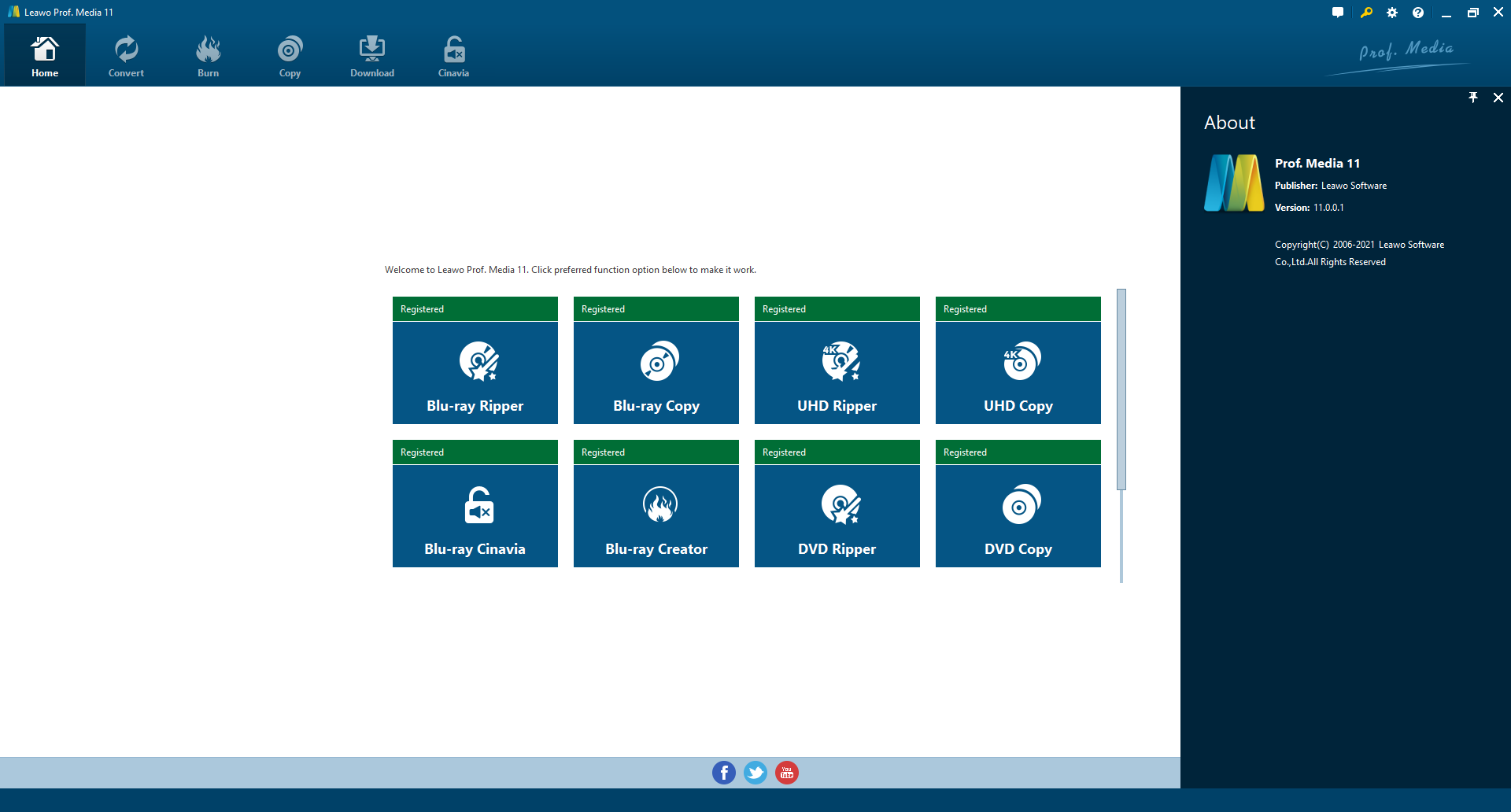Click the Registered banner above UHD Copy
Screen dimensions: 1511x812
tap(1018, 309)
